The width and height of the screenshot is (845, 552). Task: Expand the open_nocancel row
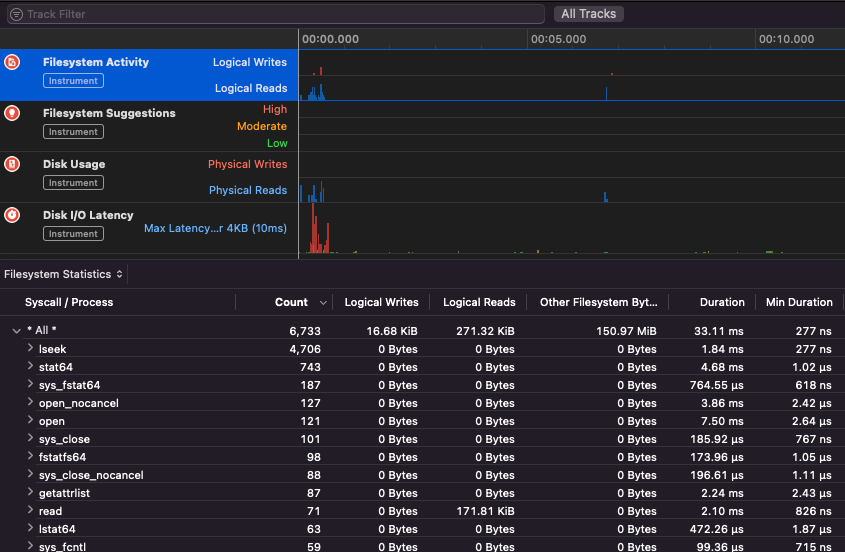click(x=30, y=403)
